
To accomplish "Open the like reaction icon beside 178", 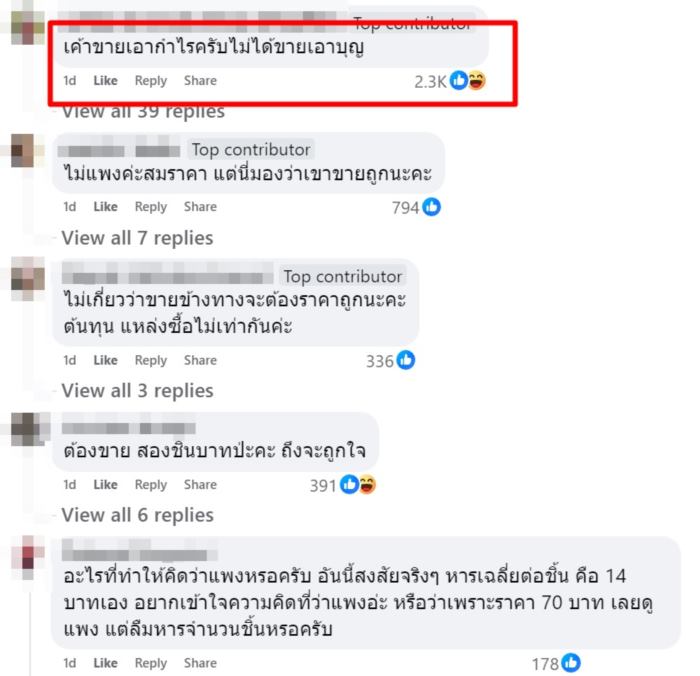I will click(571, 663).
